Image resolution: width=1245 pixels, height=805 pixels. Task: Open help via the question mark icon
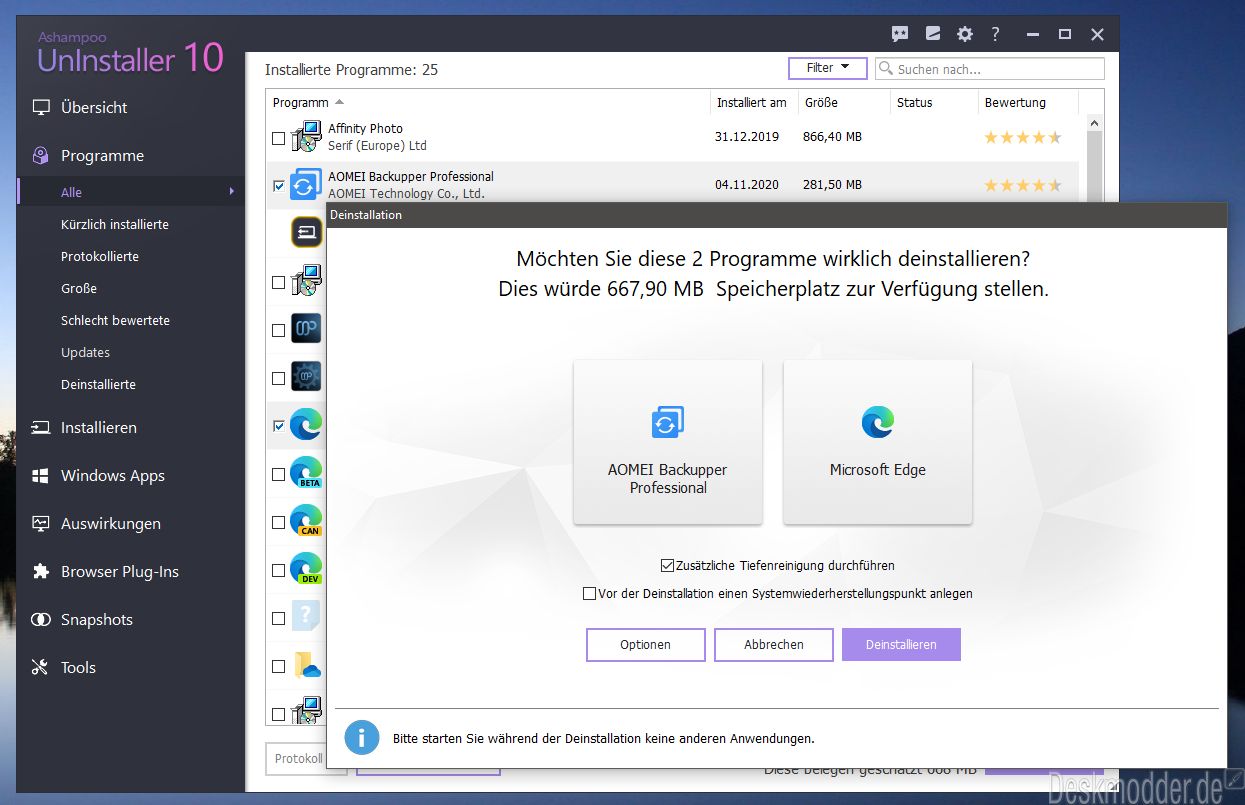tap(995, 34)
